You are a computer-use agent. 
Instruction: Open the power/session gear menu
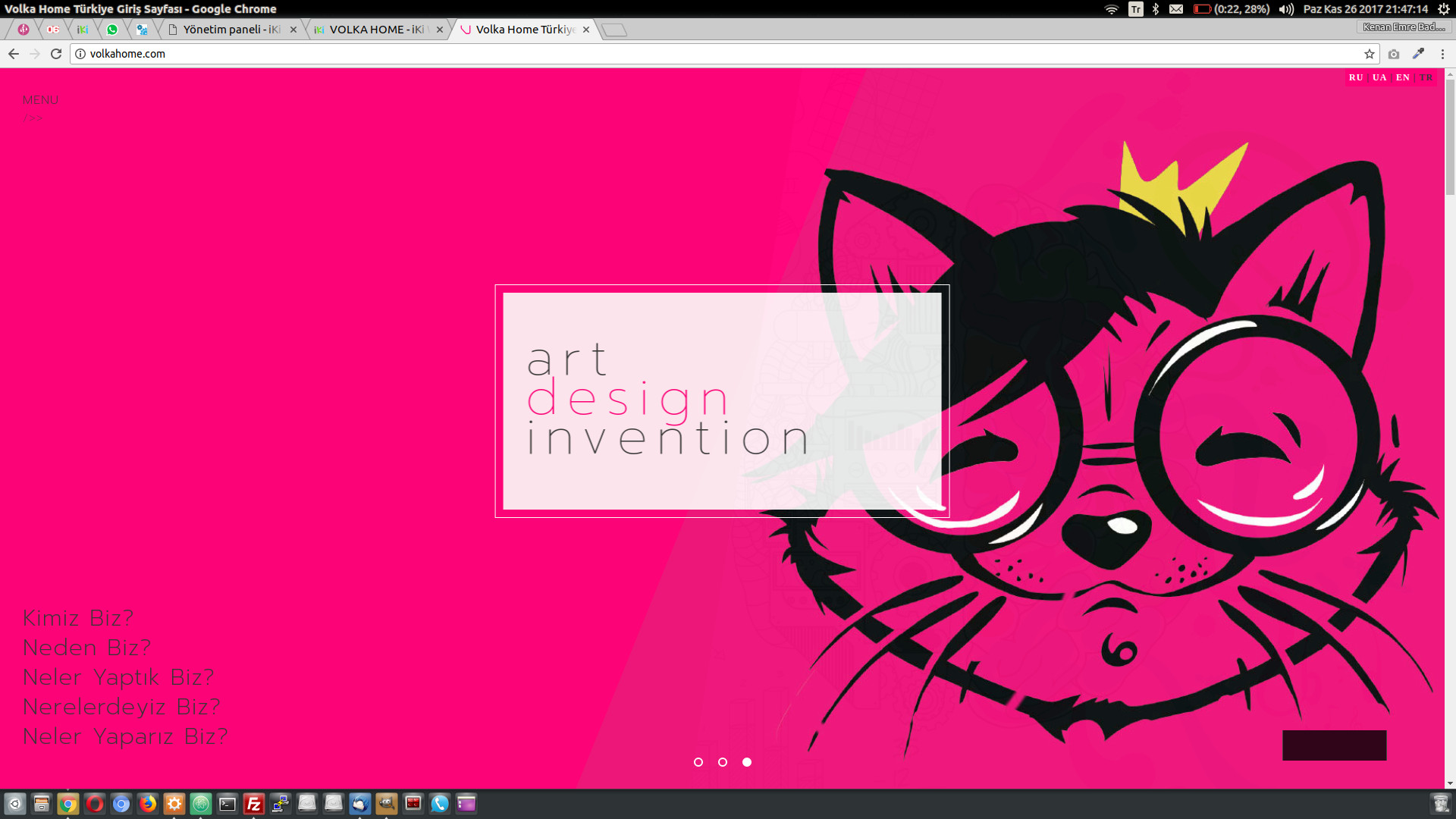[1444, 9]
